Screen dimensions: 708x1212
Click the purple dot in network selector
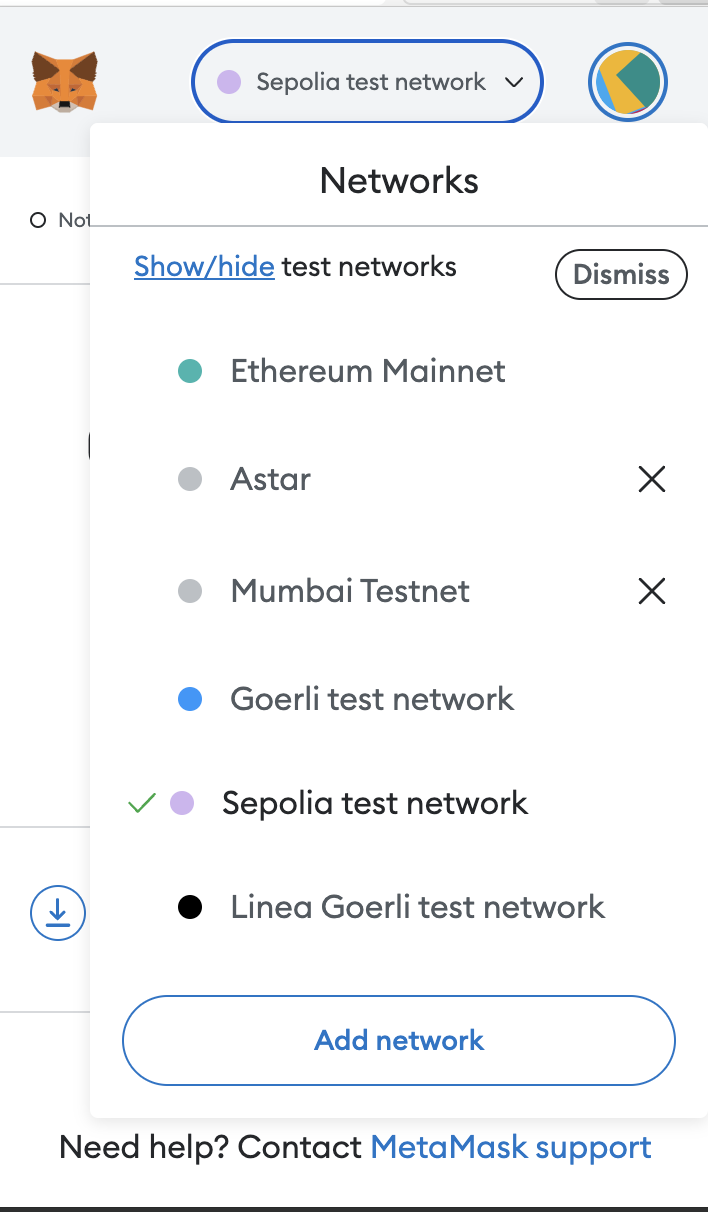click(x=229, y=82)
